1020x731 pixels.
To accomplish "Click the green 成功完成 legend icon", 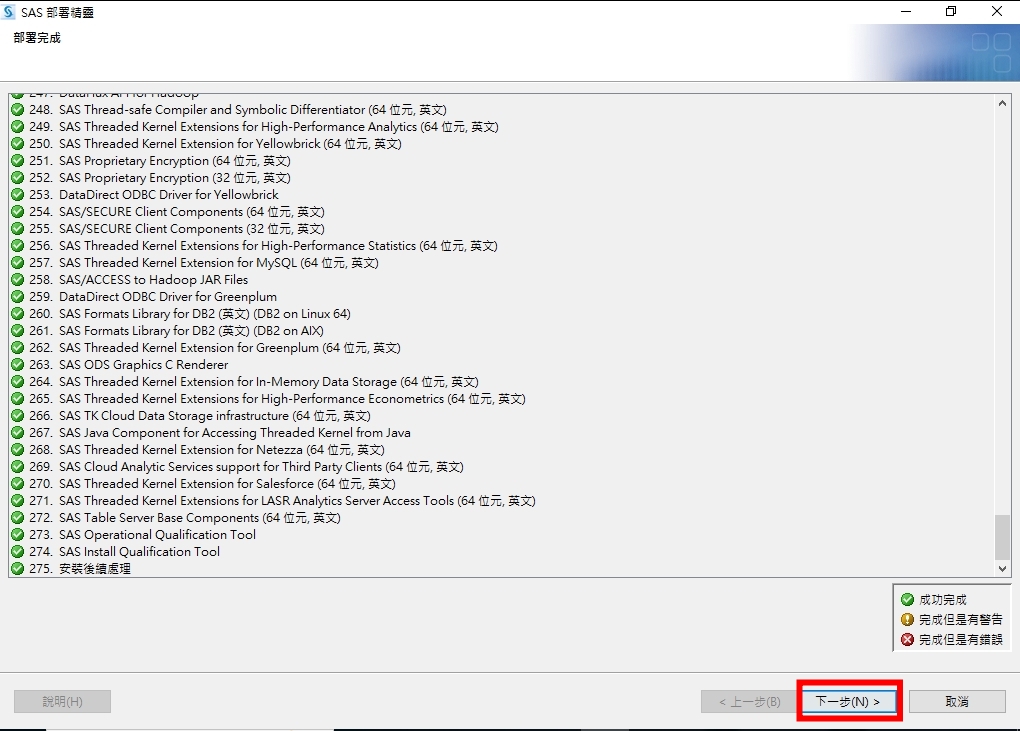I will coord(907,600).
